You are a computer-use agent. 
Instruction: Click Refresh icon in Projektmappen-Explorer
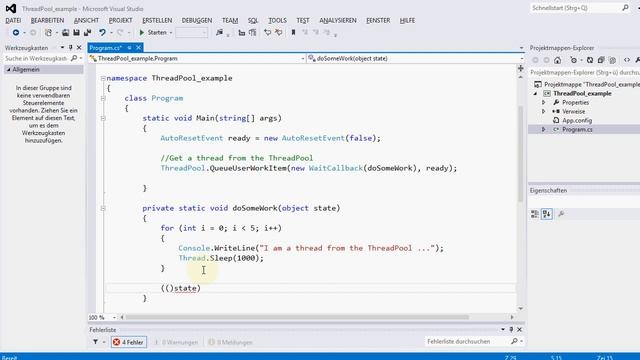coord(590,60)
